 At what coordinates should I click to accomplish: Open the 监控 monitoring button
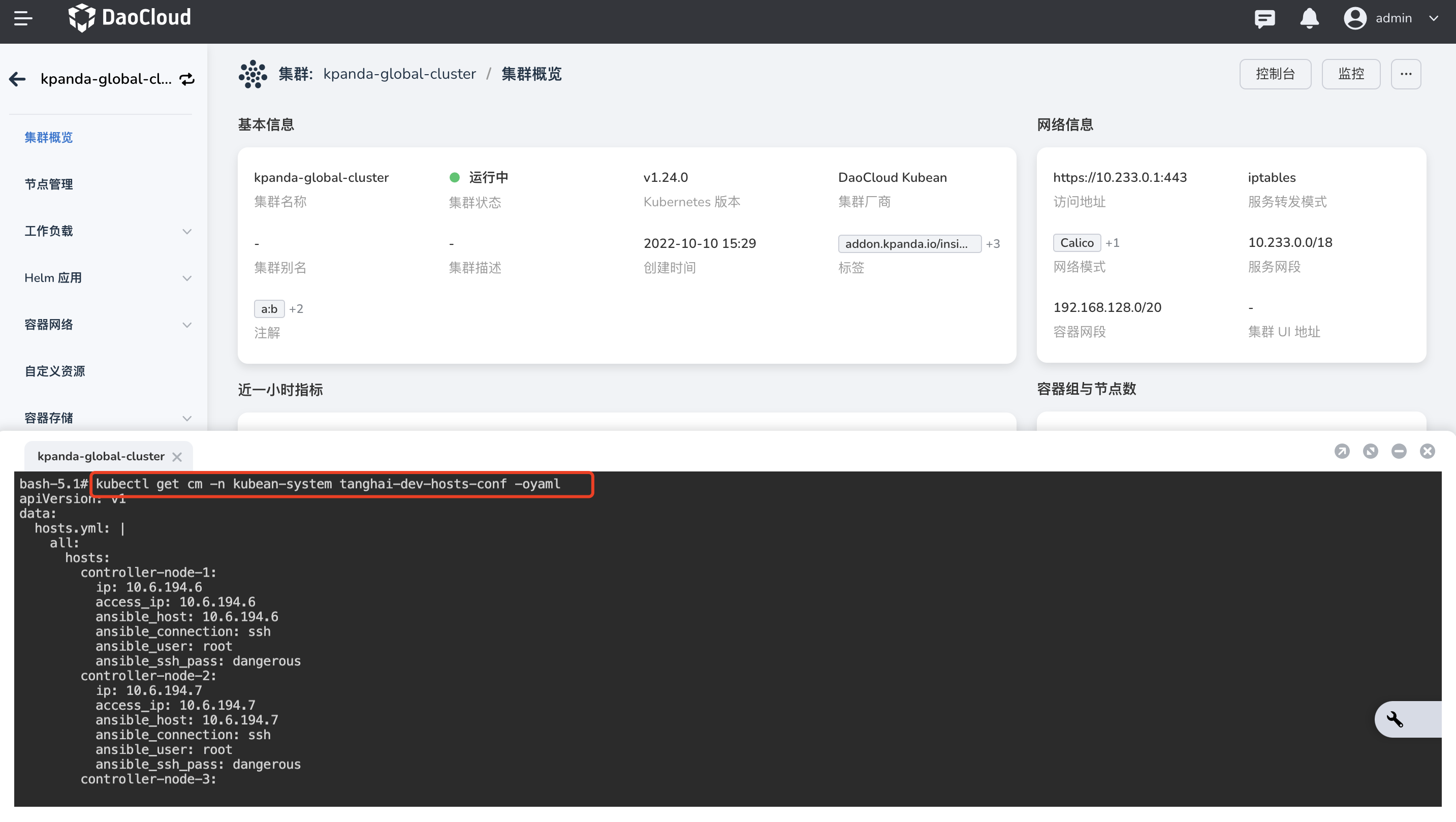coord(1351,74)
